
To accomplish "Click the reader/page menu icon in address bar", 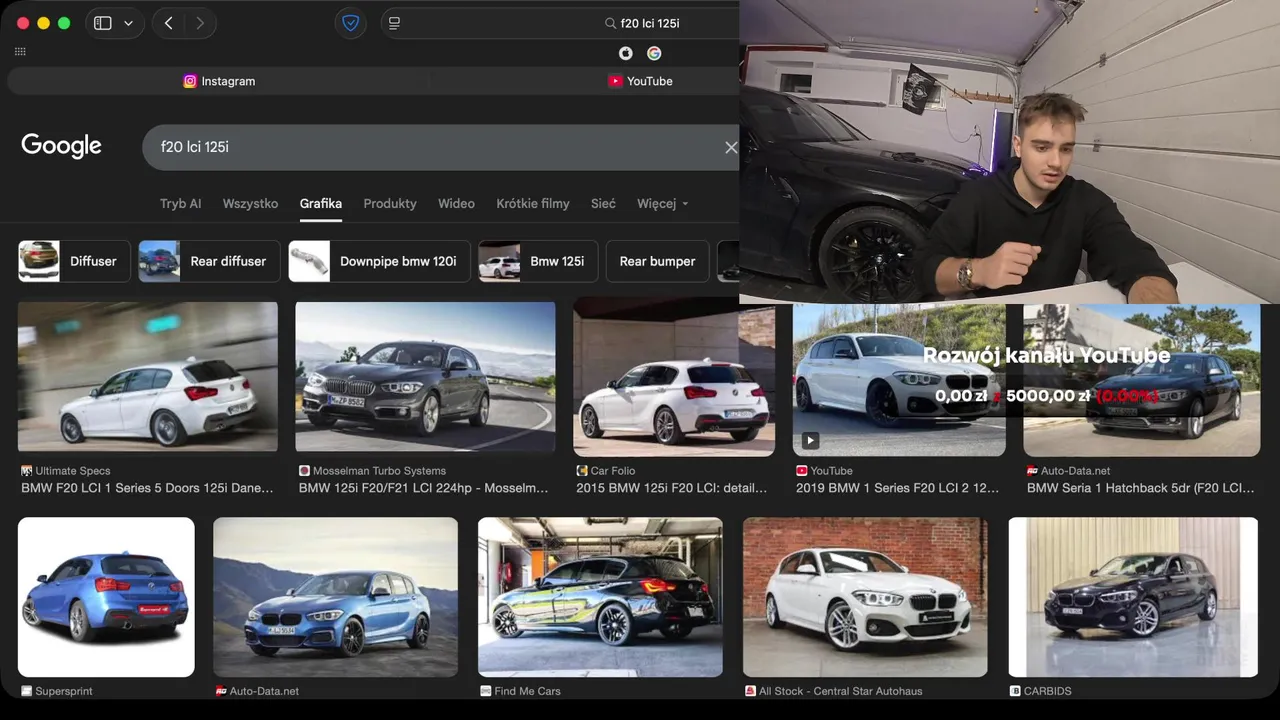I will click(x=394, y=23).
